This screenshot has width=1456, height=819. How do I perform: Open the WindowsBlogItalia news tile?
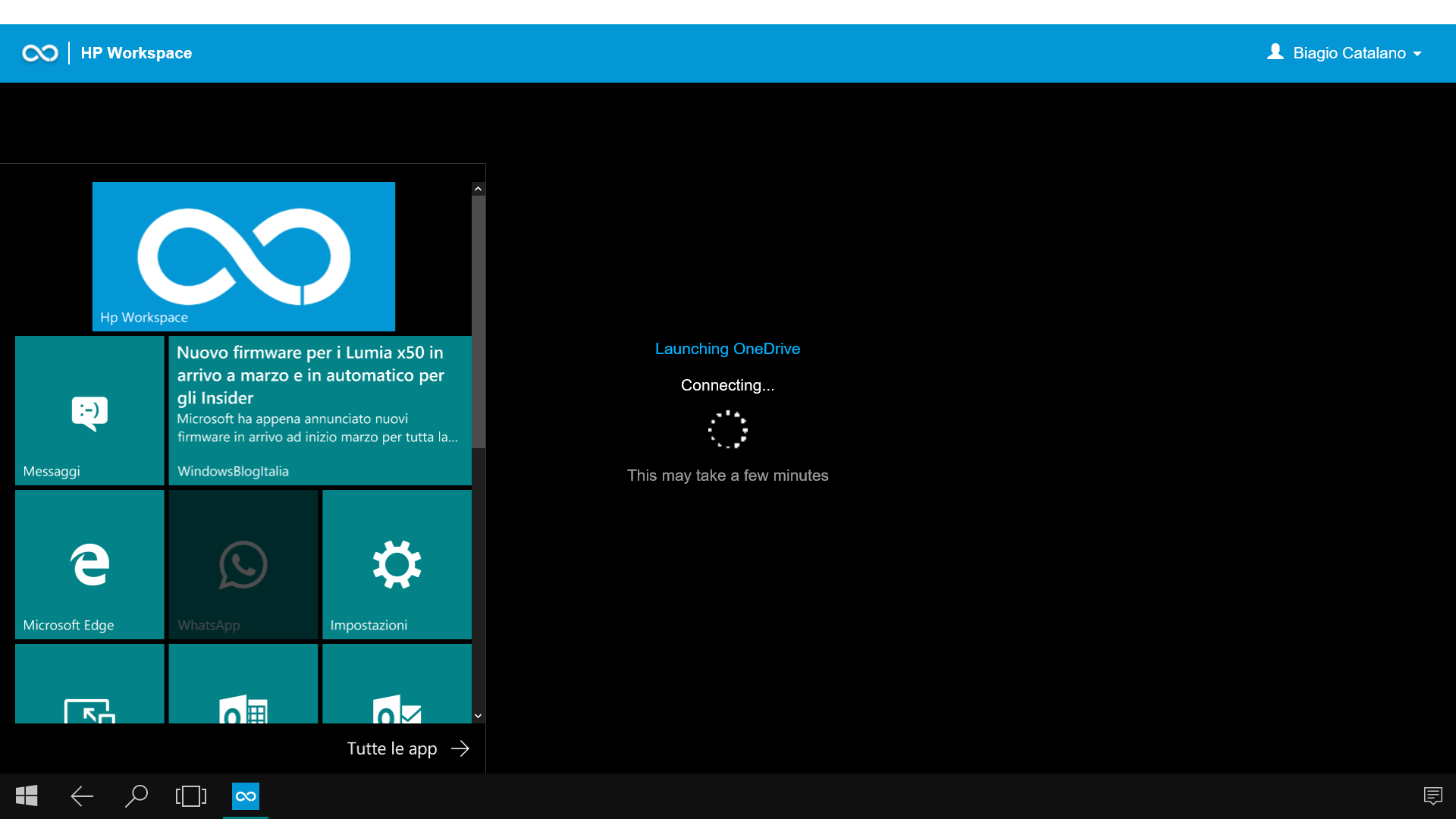[x=320, y=410]
